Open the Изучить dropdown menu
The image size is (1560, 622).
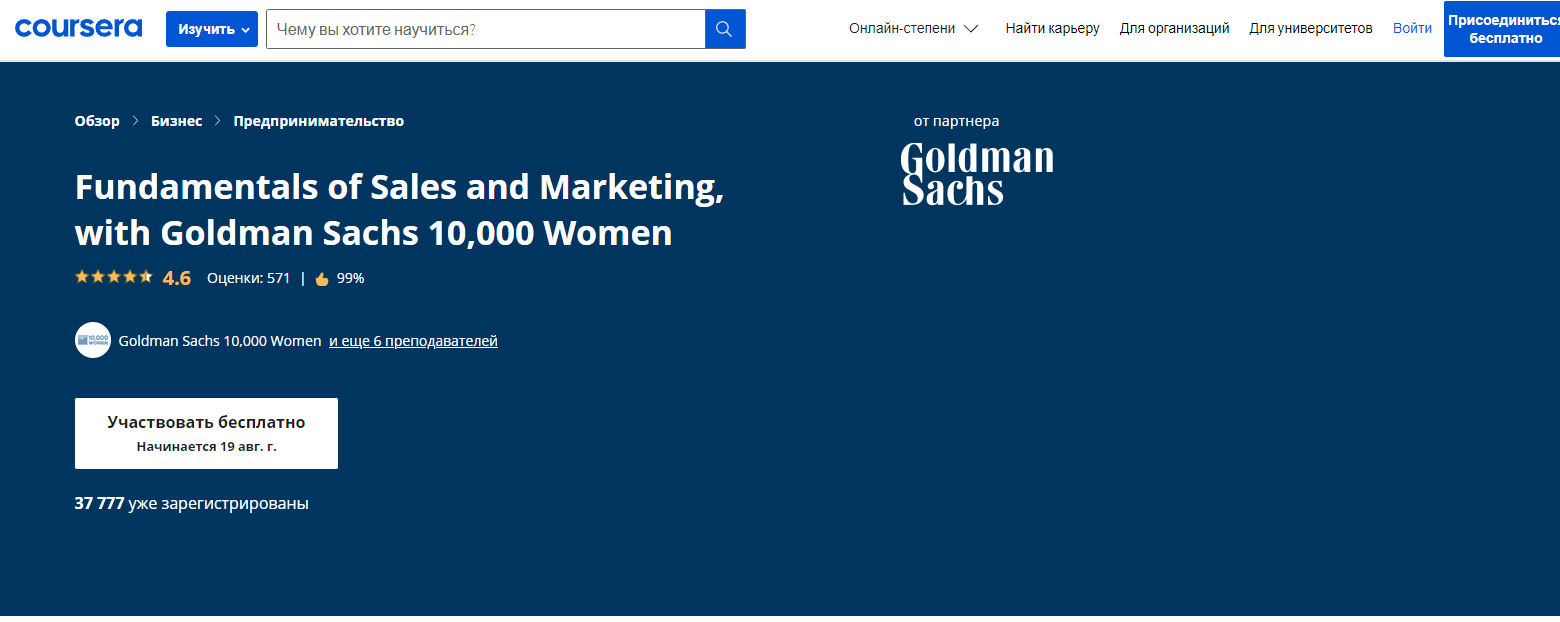coord(212,29)
